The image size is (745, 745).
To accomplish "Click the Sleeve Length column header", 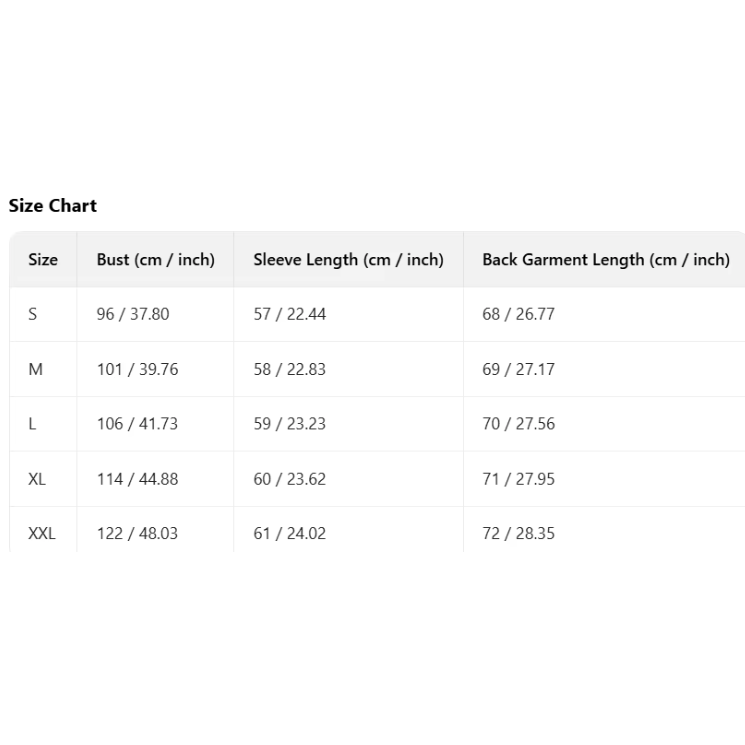I will (x=348, y=260).
